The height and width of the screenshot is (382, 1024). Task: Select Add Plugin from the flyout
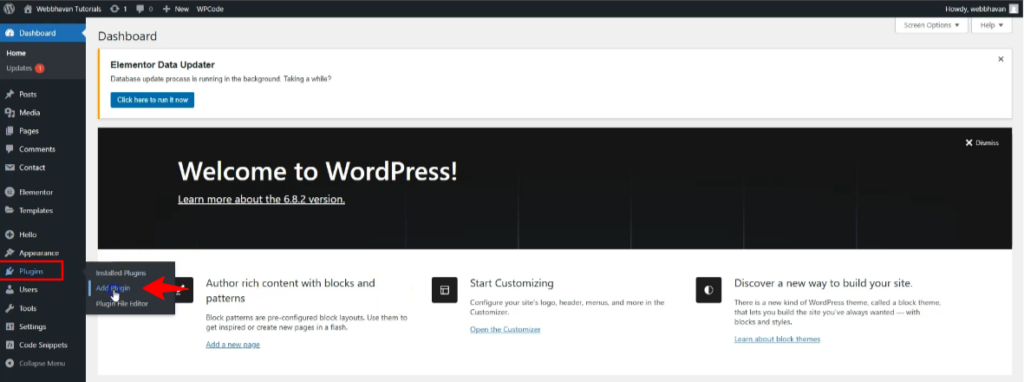pos(113,288)
